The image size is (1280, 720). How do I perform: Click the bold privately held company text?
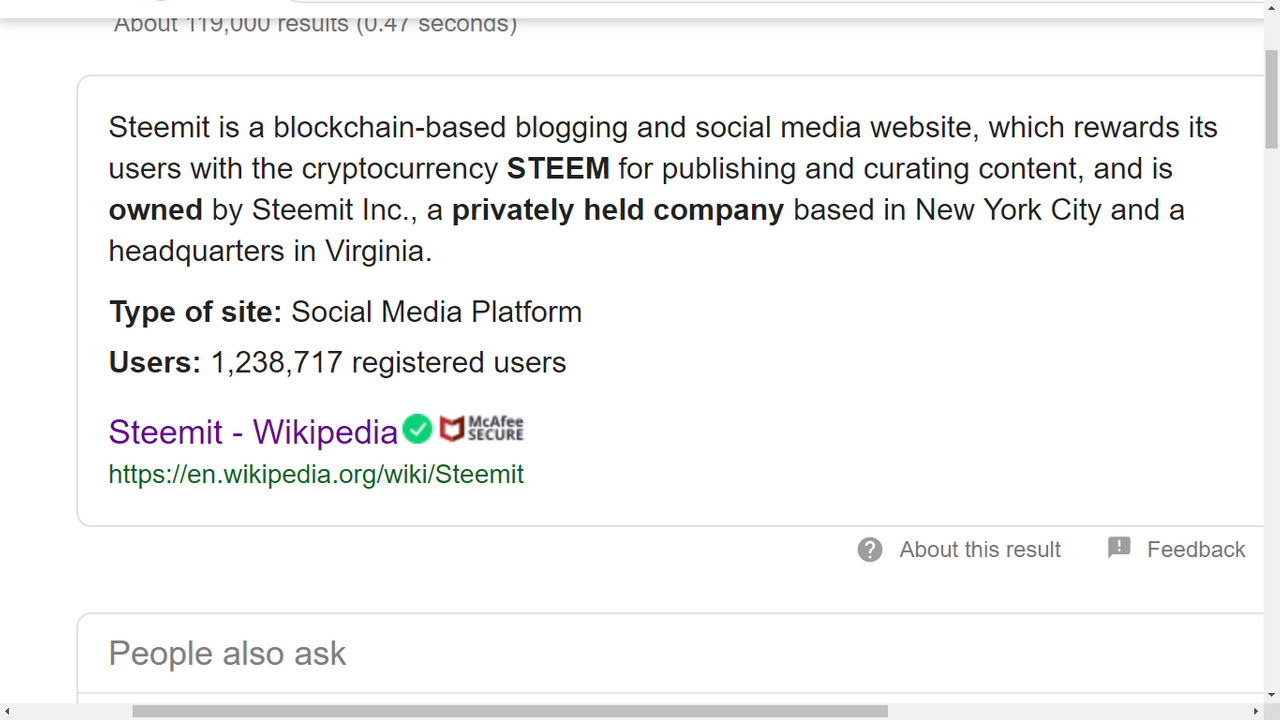(618, 210)
